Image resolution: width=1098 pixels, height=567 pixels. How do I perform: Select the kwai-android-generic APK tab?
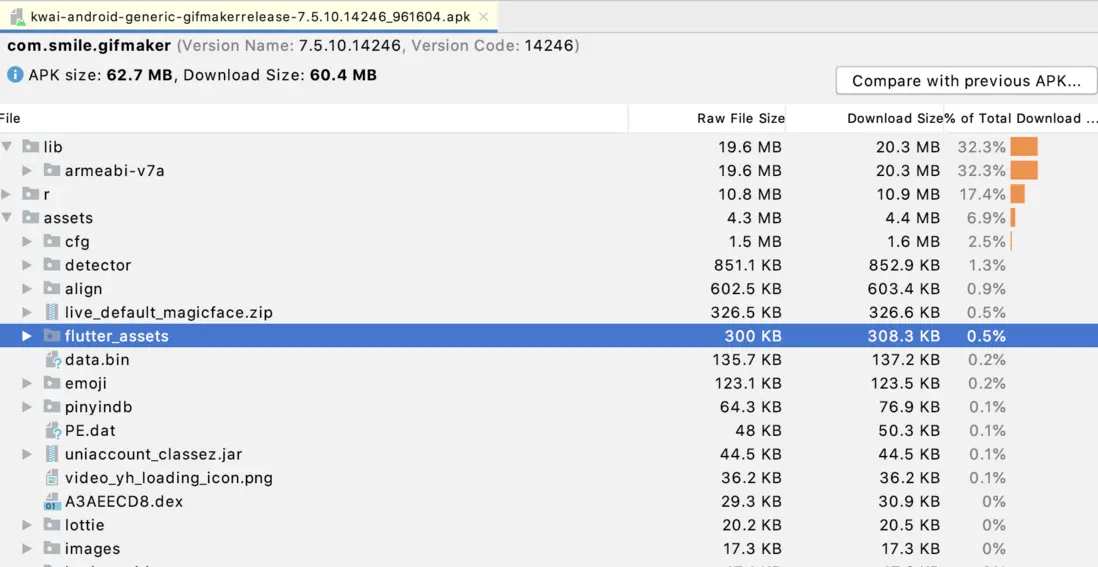point(249,17)
